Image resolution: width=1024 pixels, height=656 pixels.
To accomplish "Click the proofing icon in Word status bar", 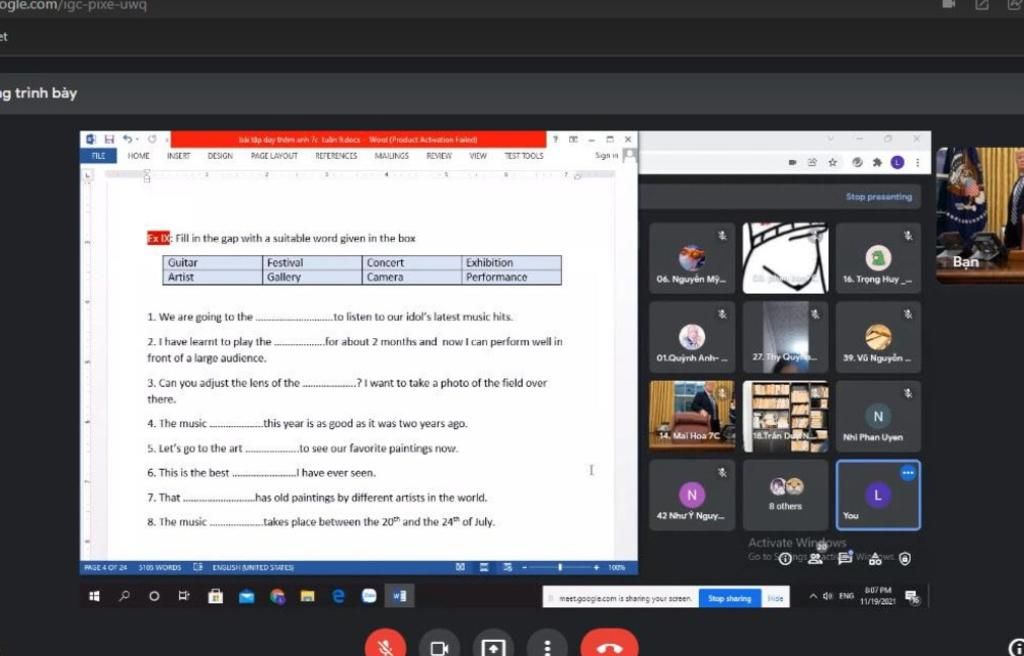I will pos(198,567).
